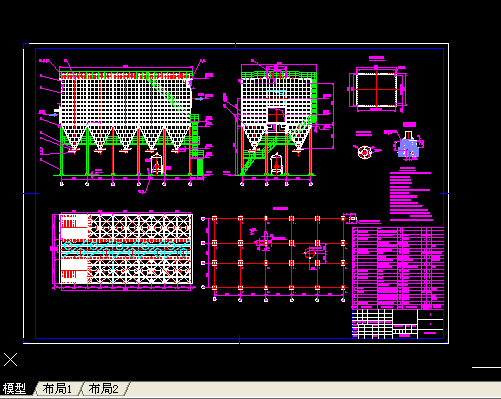Select the front elevation view drawing
The image size is (501, 399).
(126, 126)
